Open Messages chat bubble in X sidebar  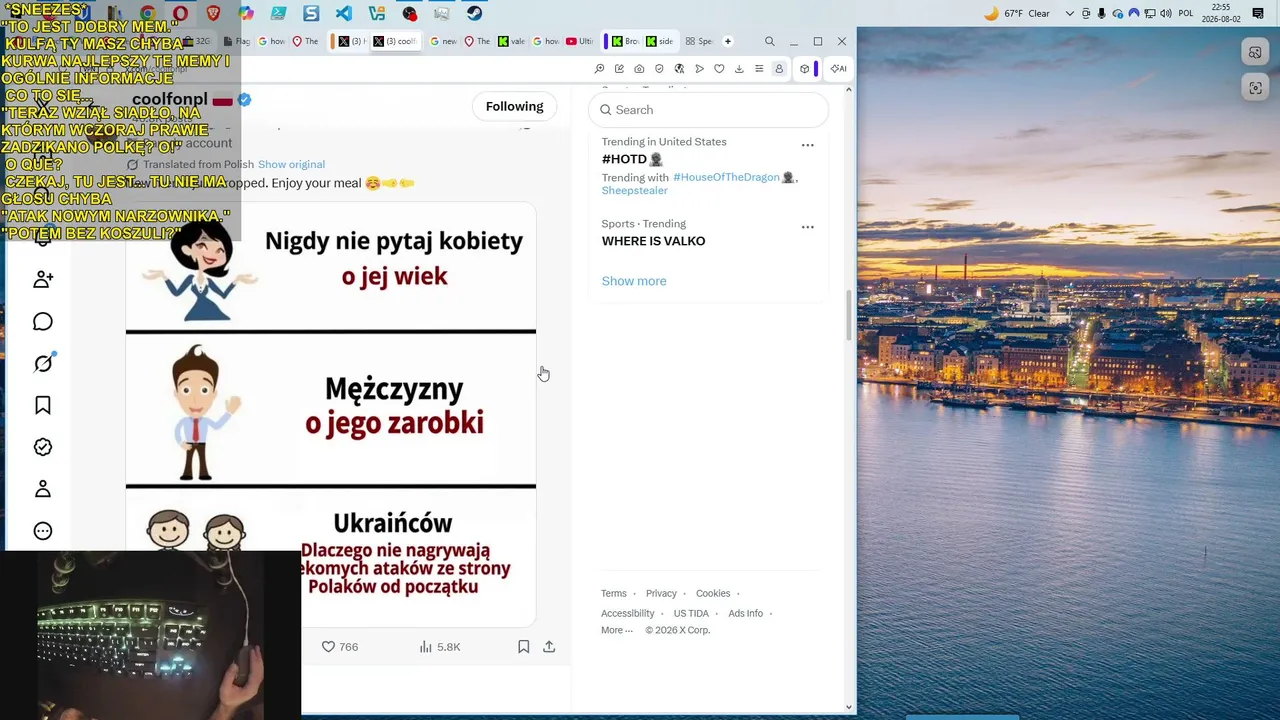(x=43, y=321)
